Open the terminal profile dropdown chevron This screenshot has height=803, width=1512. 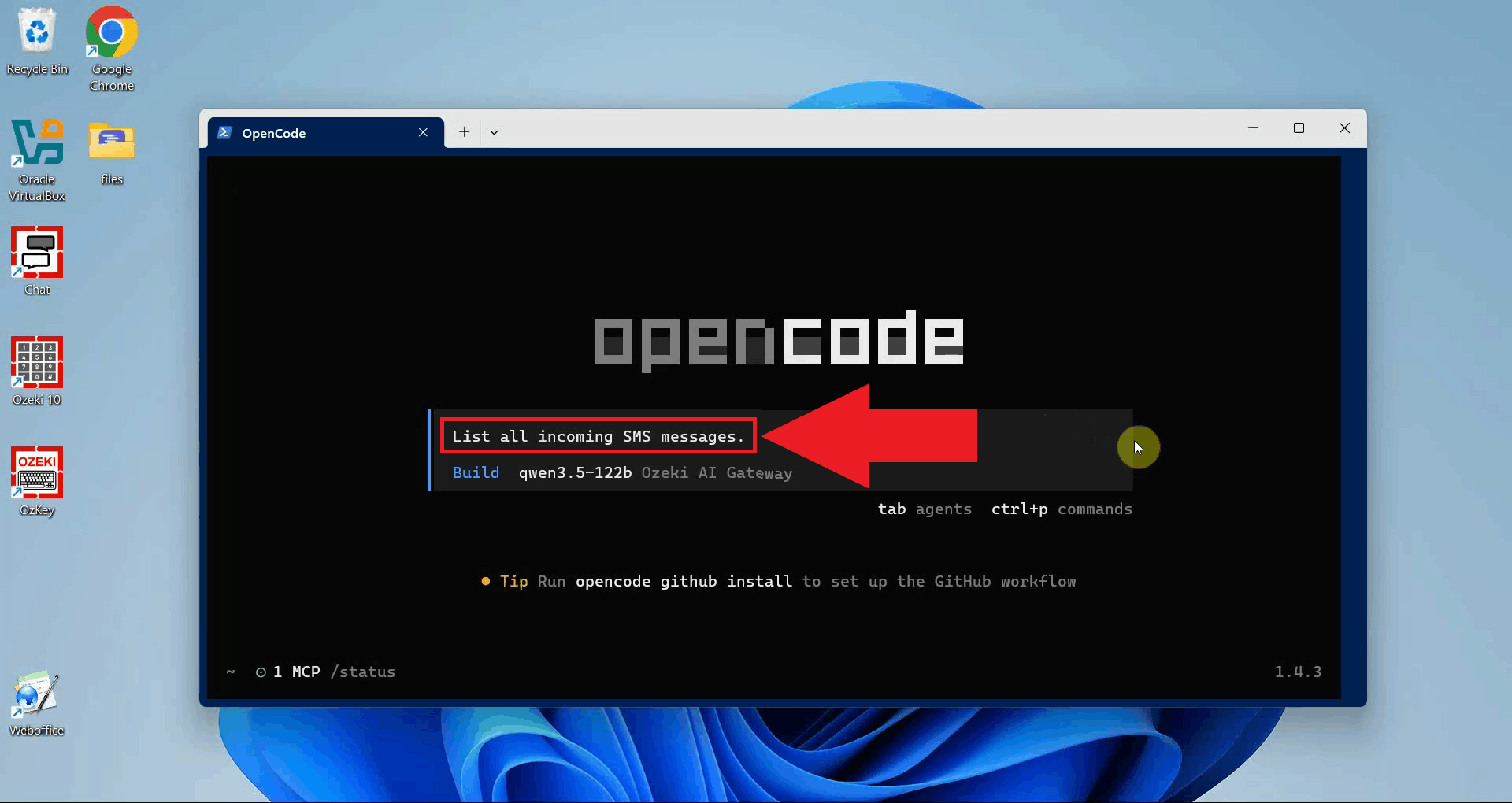click(x=494, y=132)
